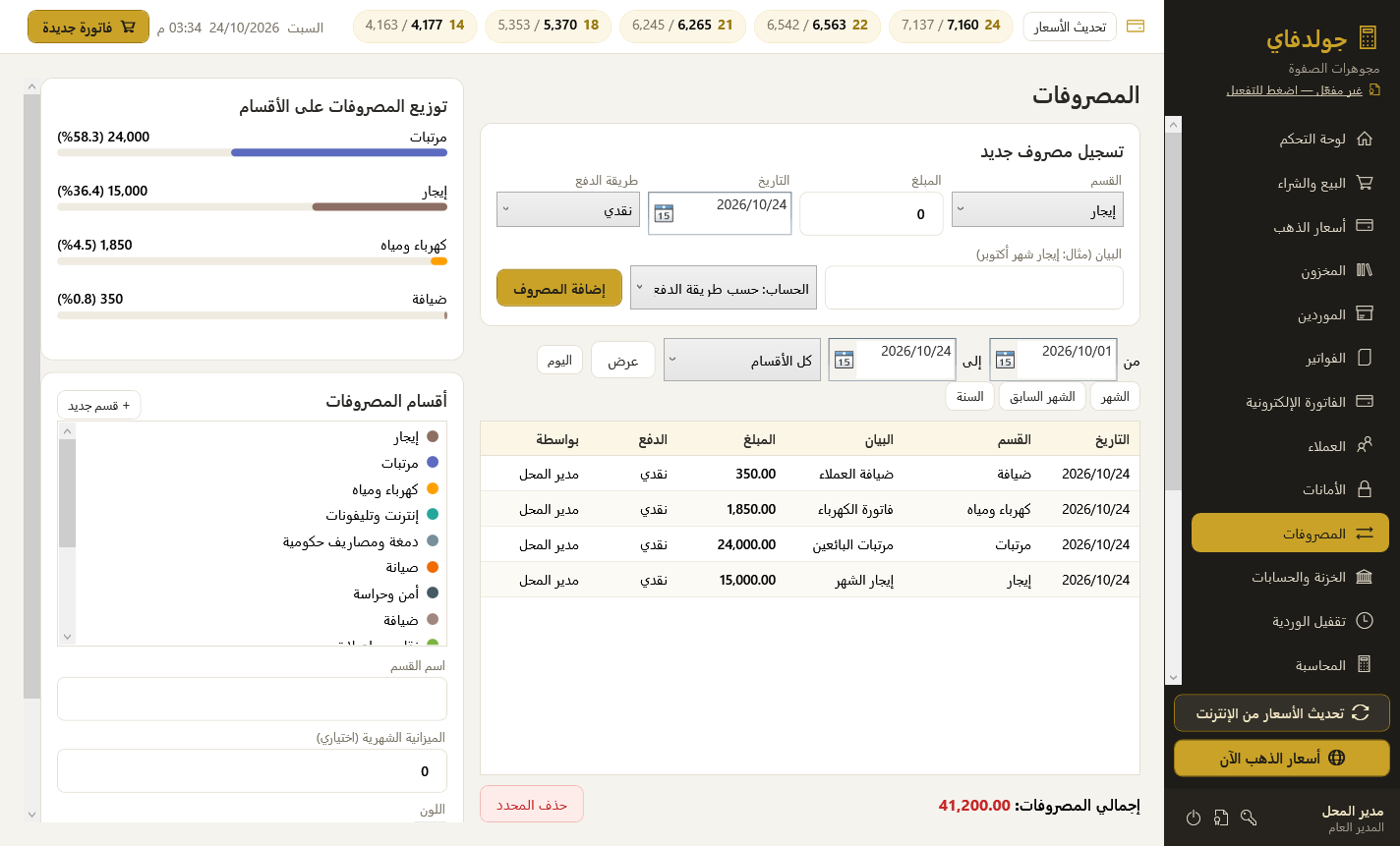Click the فاتورة جديدة button

(x=88, y=27)
